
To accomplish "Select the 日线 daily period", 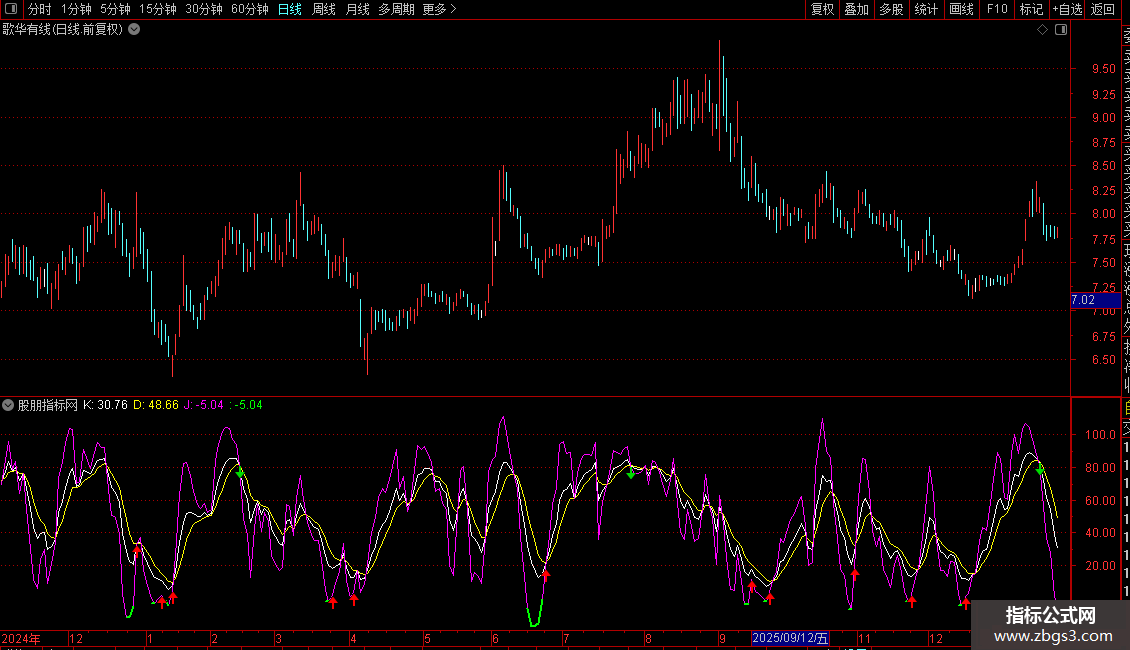I will [x=290, y=9].
